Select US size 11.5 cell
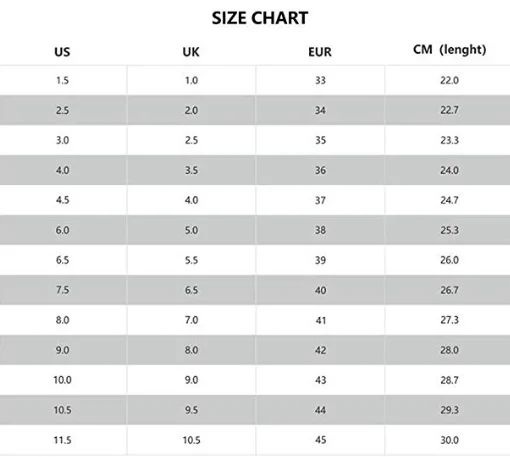 coord(62,440)
